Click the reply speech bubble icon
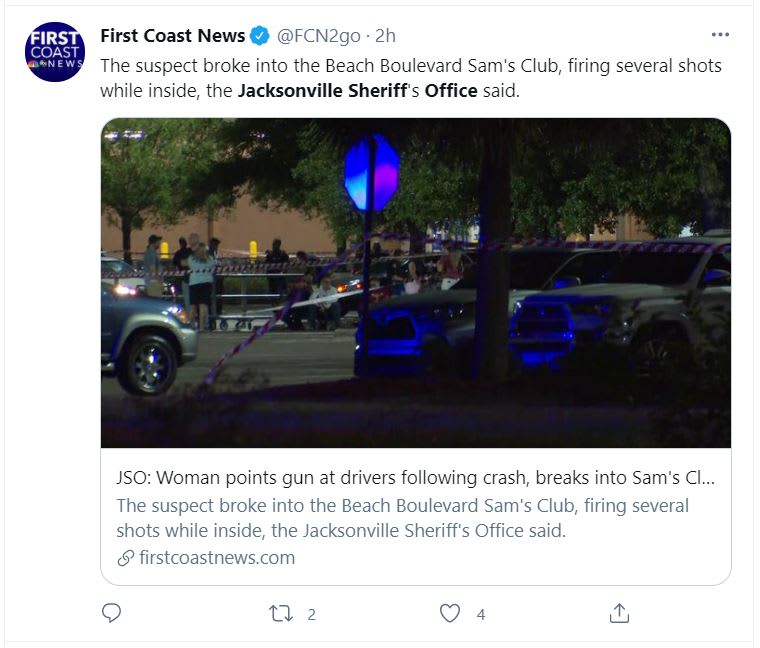This screenshot has width=760, height=648. point(112,613)
